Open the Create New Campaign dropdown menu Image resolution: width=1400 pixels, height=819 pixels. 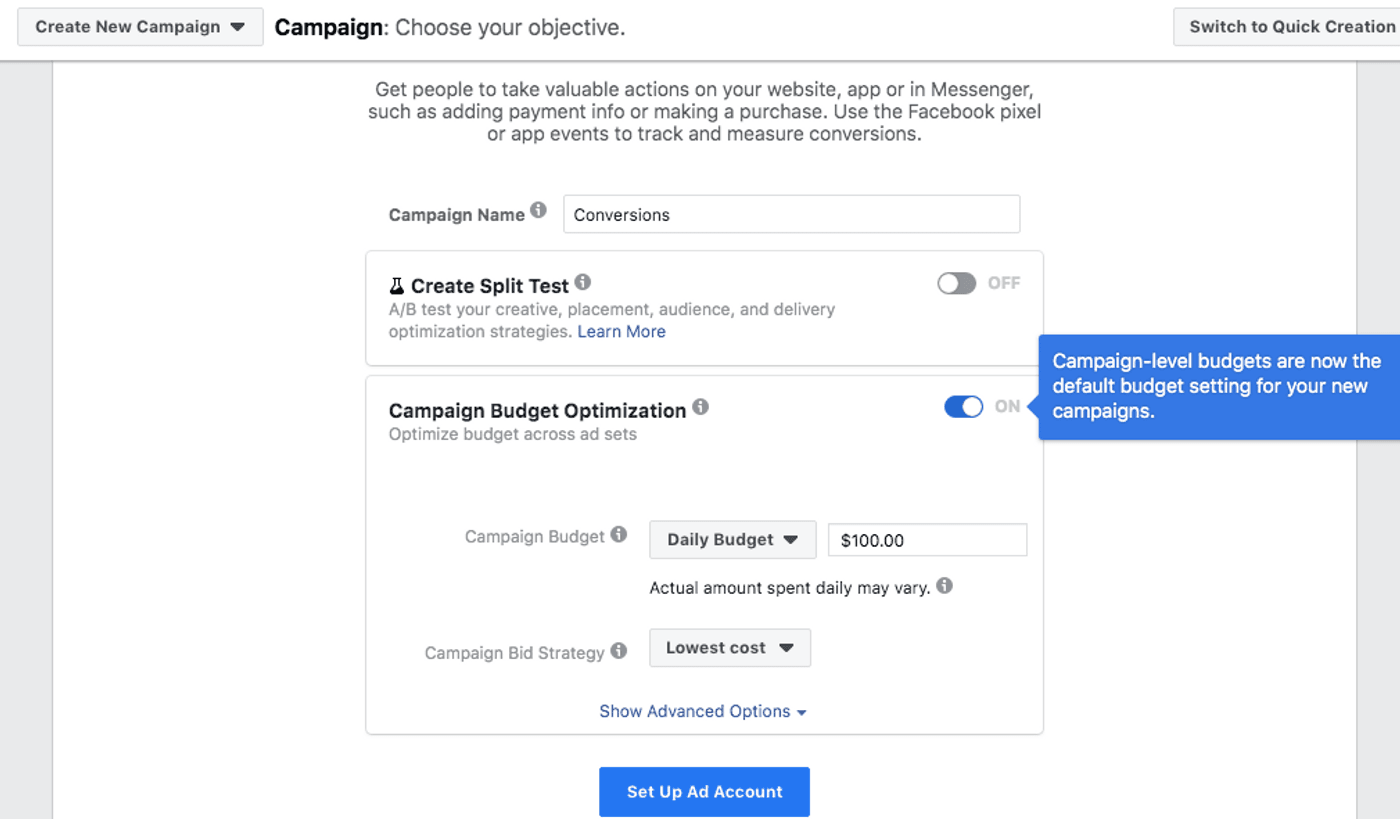[140, 27]
